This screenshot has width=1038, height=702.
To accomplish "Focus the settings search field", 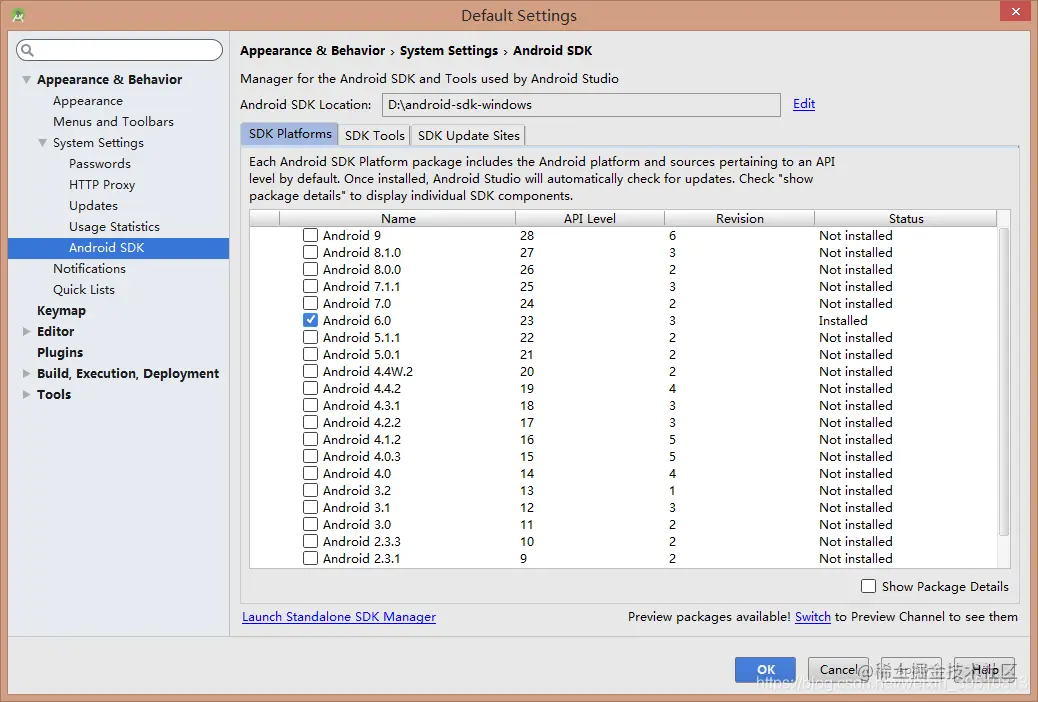I will 119,50.
